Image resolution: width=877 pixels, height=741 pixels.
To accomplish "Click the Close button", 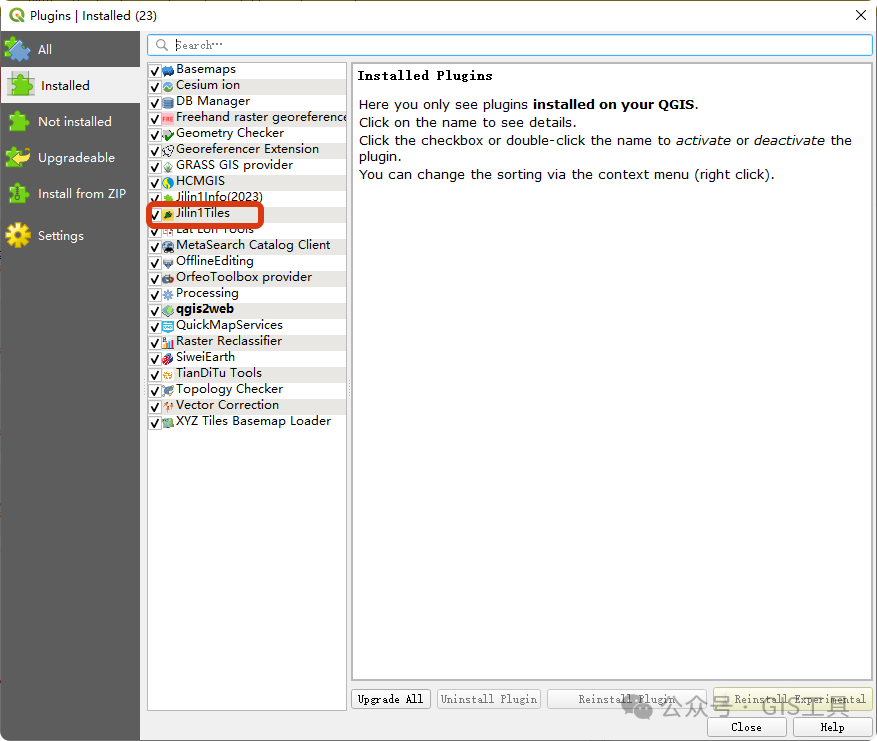I will (747, 727).
